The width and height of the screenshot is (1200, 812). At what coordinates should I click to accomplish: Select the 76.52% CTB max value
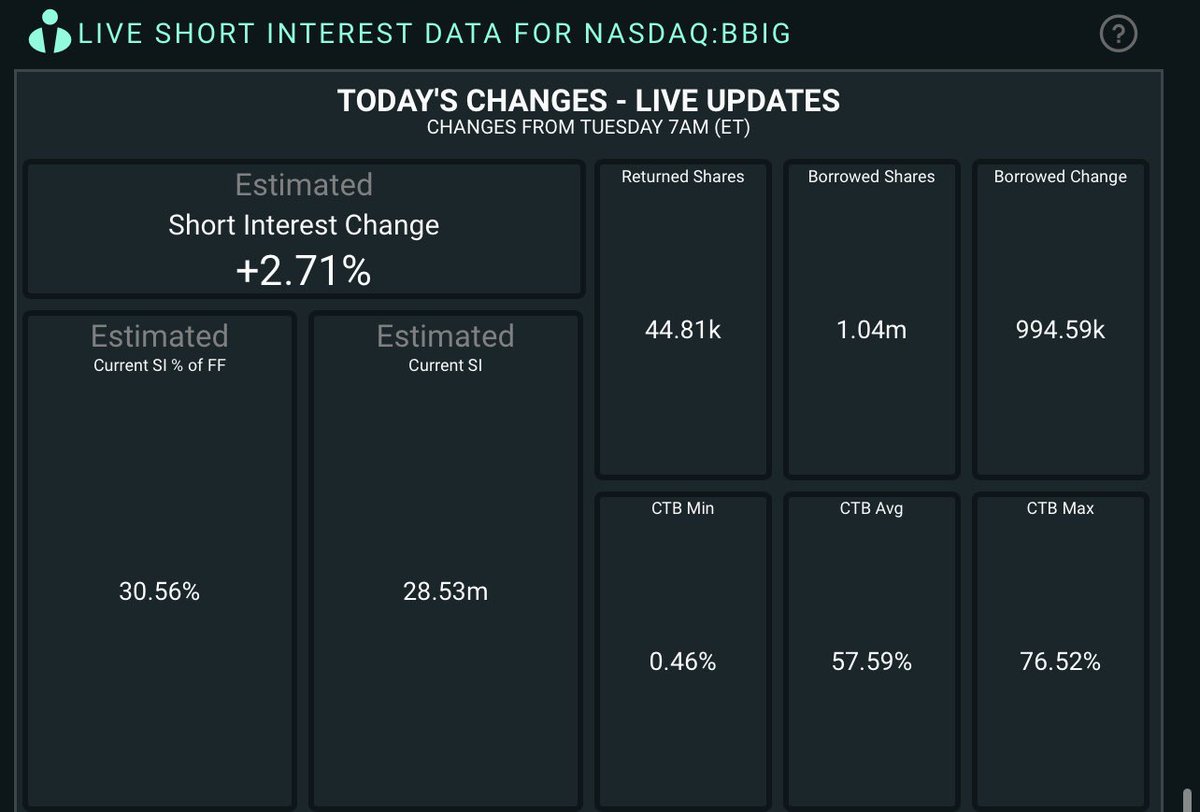[1060, 661]
